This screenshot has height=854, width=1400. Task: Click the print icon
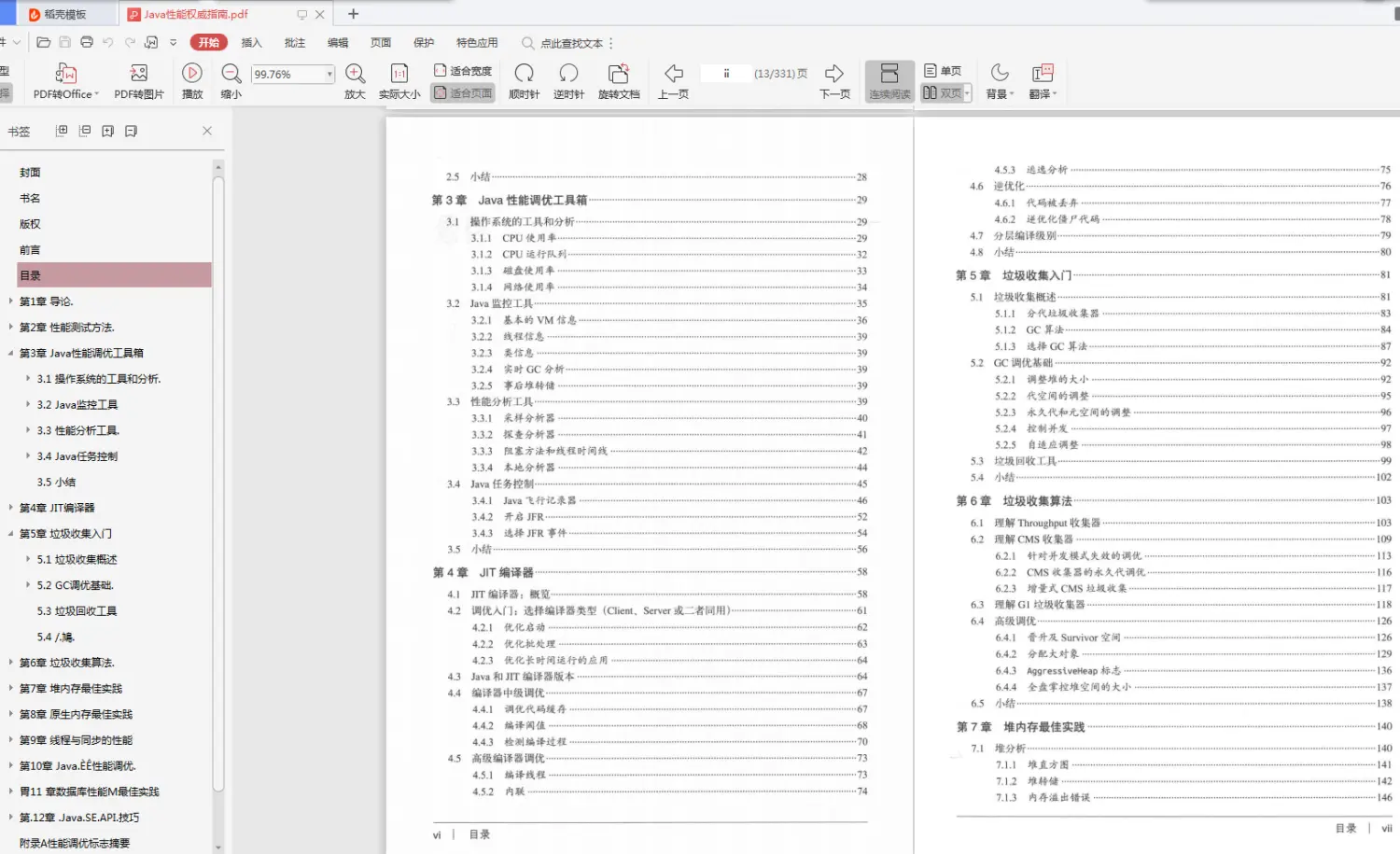(87, 42)
